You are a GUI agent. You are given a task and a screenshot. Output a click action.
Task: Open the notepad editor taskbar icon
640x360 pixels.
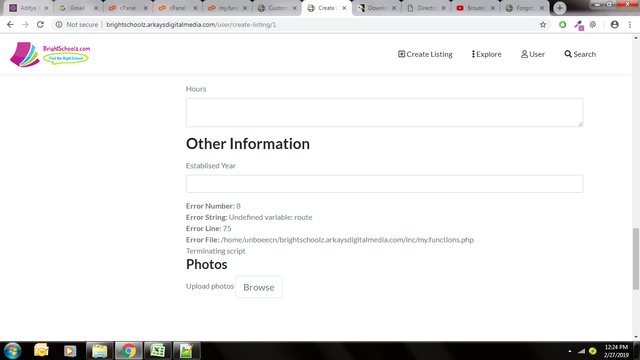(x=186, y=351)
